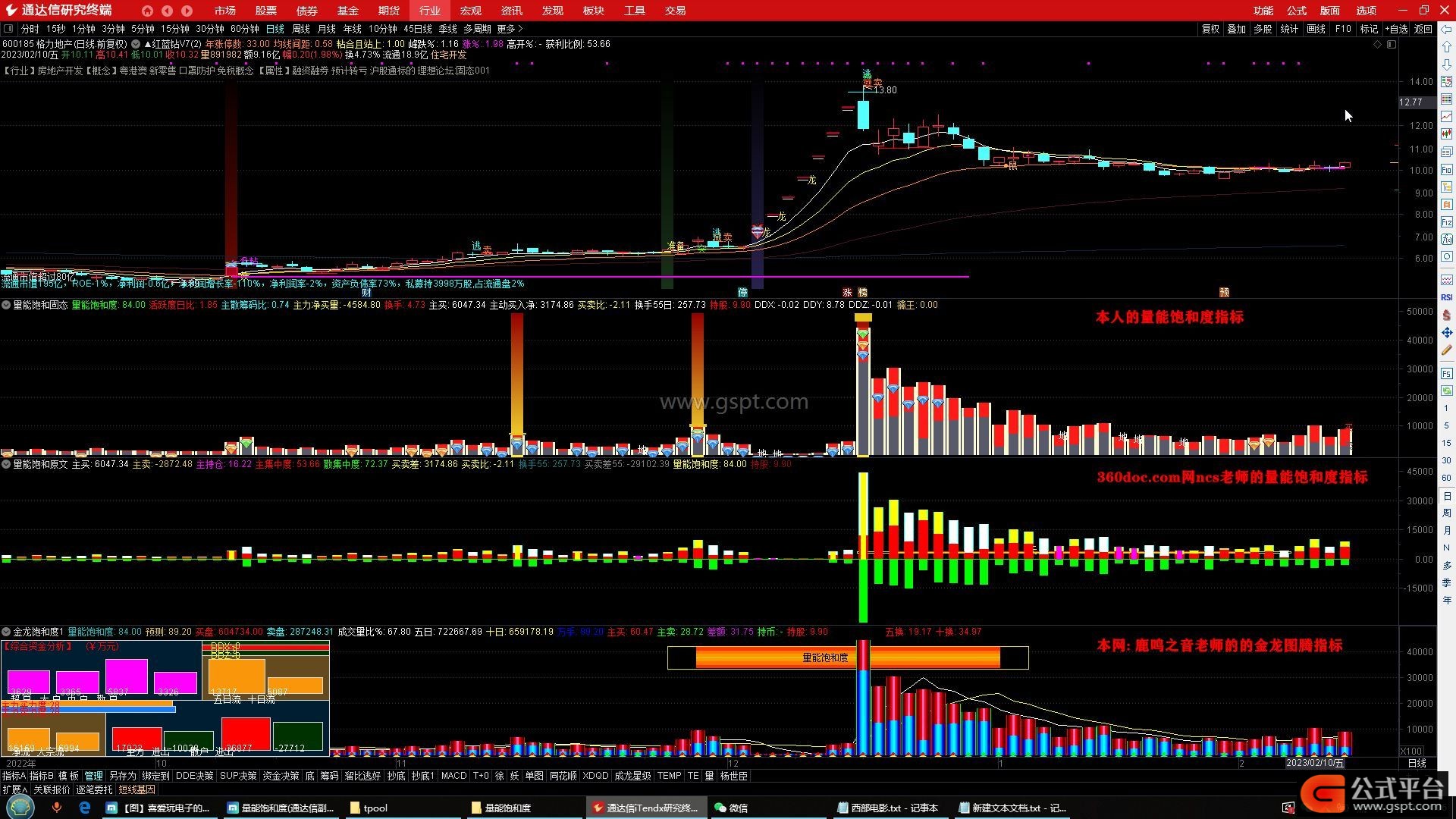
Task: Open the f(x) formula icon in sidebar
Action: pyautogui.click(x=1447, y=240)
